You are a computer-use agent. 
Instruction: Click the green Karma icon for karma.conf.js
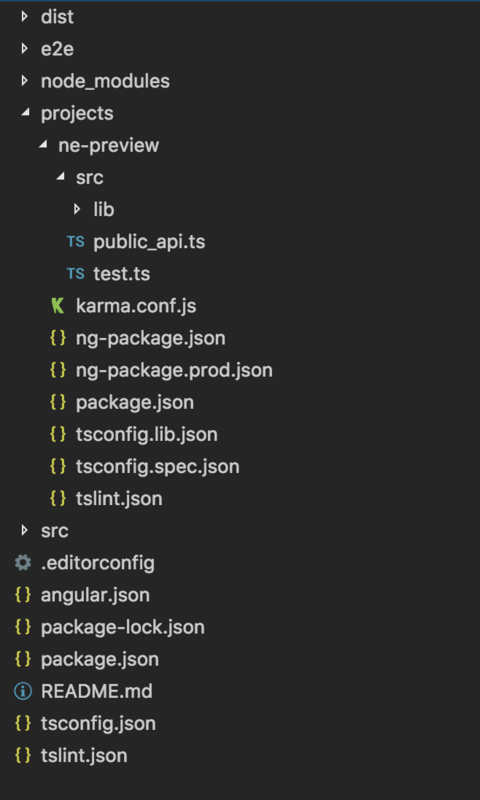click(x=58, y=306)
